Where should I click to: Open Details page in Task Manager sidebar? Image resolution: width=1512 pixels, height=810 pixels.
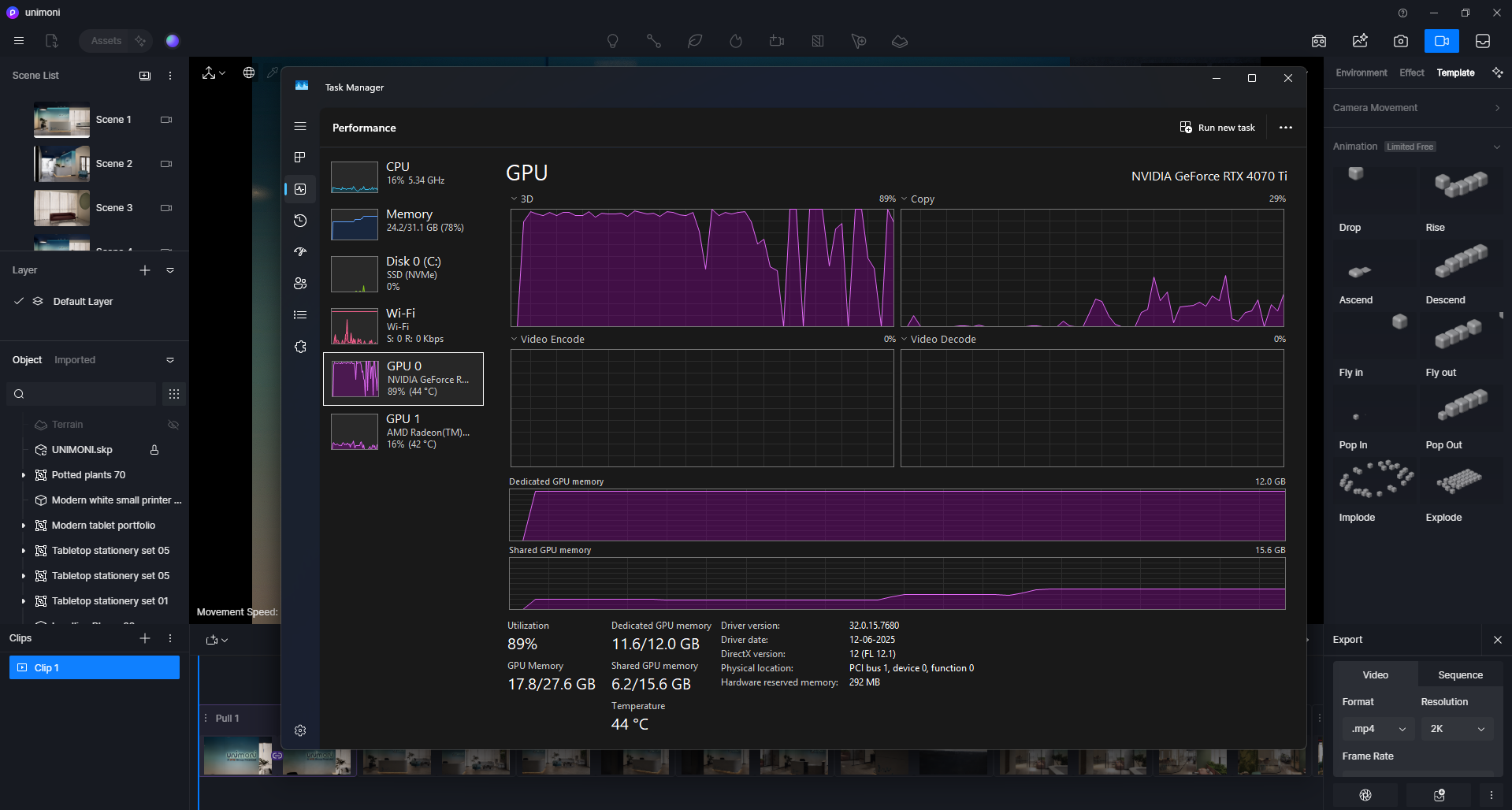click(300, 315)
